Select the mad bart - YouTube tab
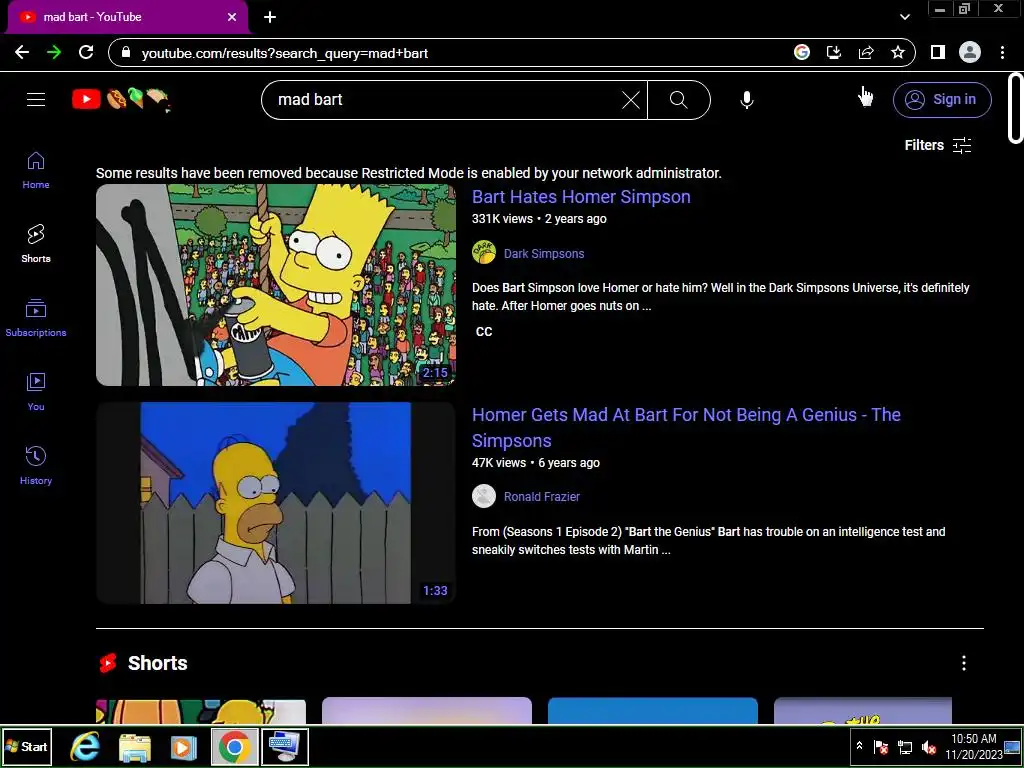Image resolution: width=1024 pixels, height=768 pixels. pos(127,17)
